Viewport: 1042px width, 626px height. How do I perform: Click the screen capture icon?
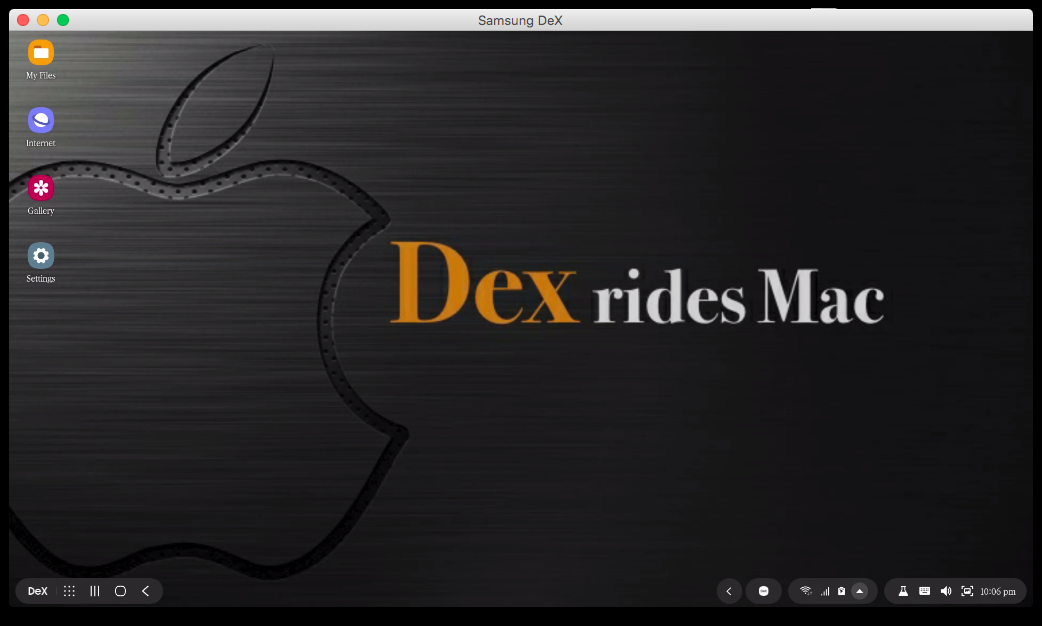point(967,591)
